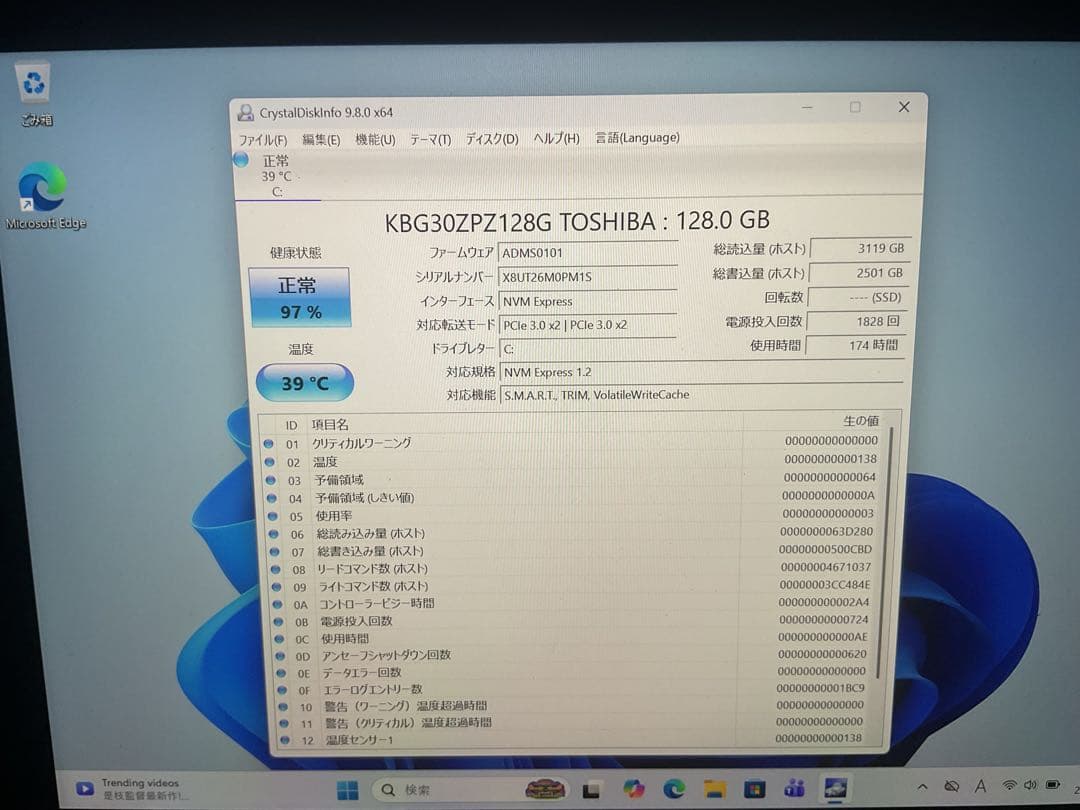Open Microsoft Store from the taskbar
The height and width of the screenshot is (810, 1080).
[755, 787]
